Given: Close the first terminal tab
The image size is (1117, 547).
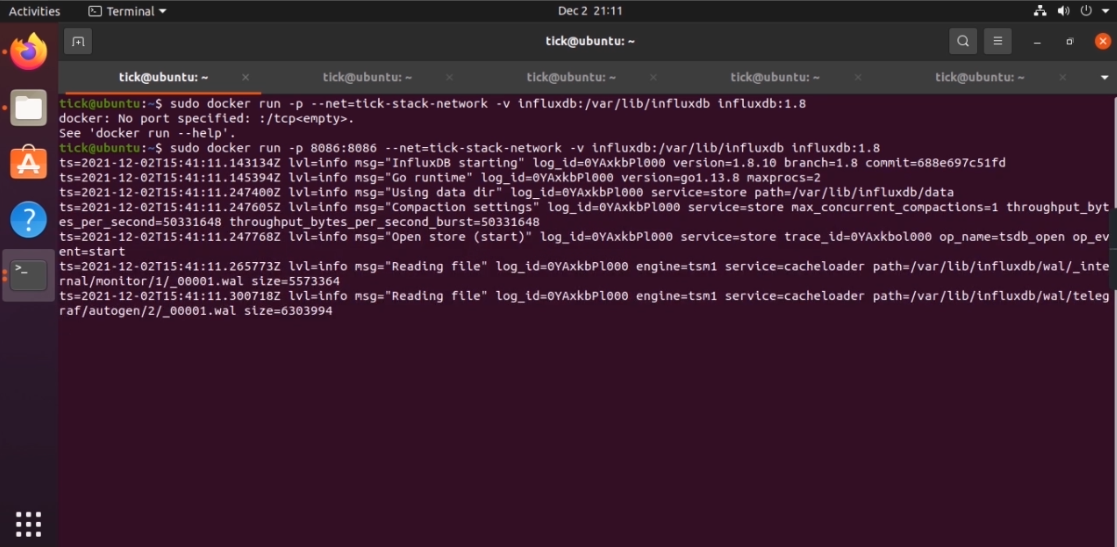Looking at the screenshot, I should tap(246, 77).
